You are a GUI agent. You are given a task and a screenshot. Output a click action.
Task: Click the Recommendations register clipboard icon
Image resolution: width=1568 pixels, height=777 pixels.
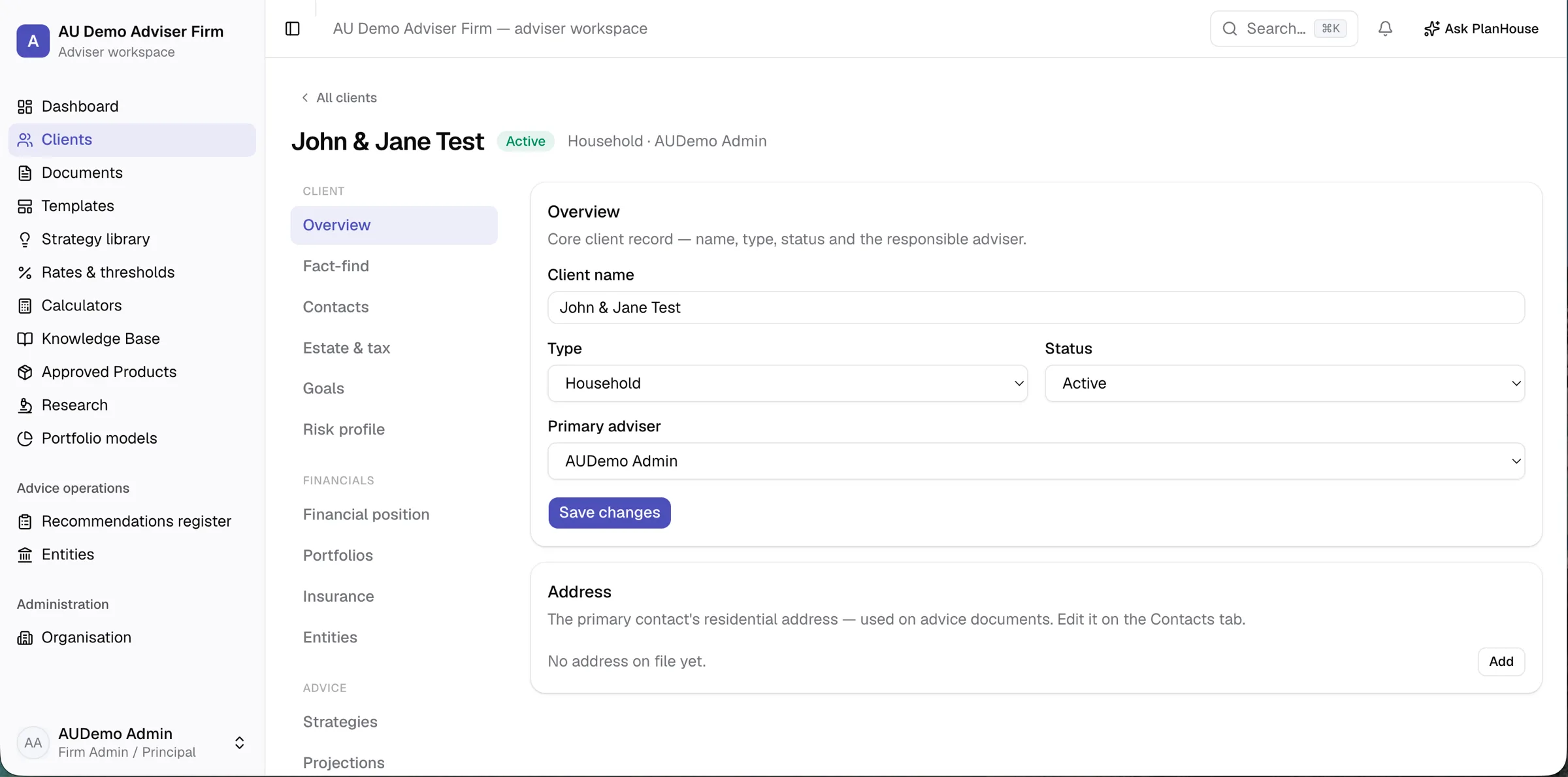click(x=25, y=521)
